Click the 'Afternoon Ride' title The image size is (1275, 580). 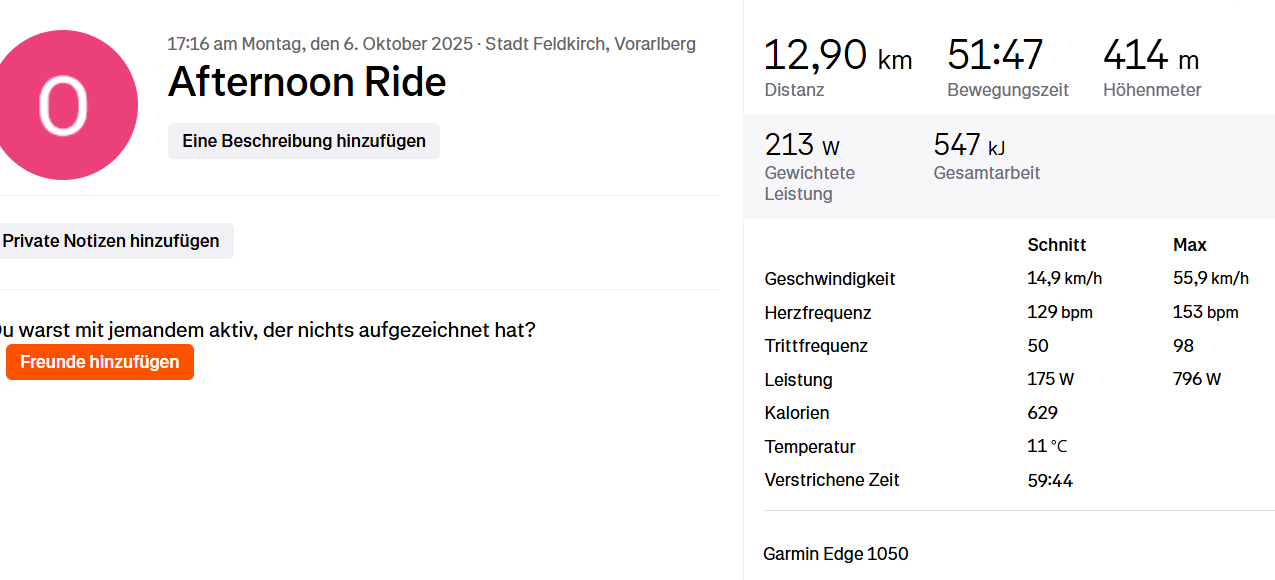click(307, 82)
